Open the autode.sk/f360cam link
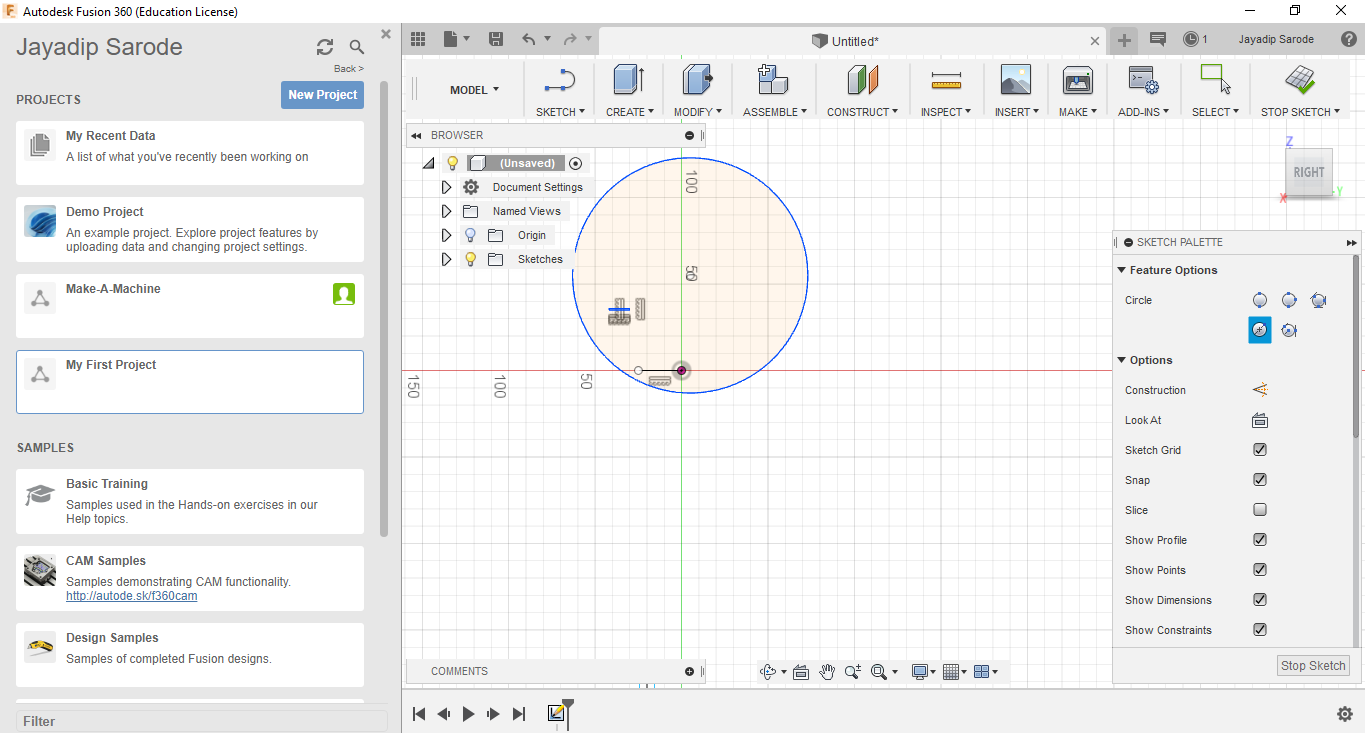 132,596
